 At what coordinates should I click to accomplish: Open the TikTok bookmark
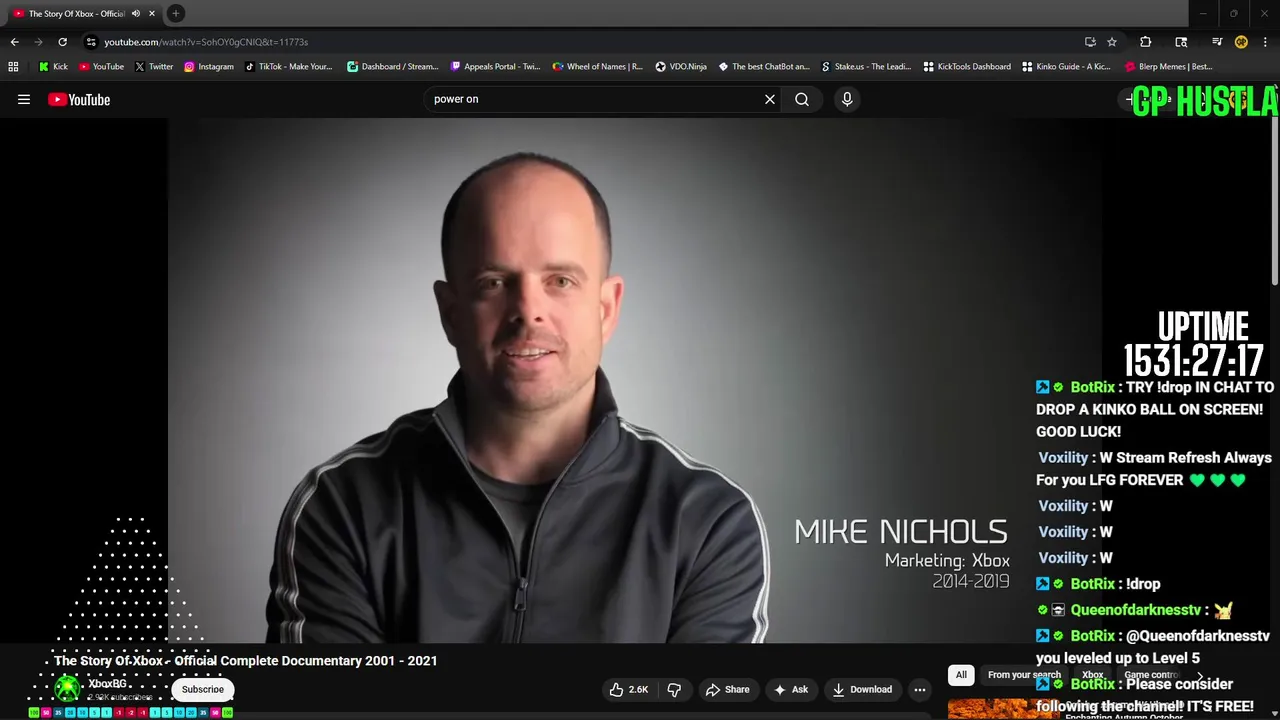288,67
